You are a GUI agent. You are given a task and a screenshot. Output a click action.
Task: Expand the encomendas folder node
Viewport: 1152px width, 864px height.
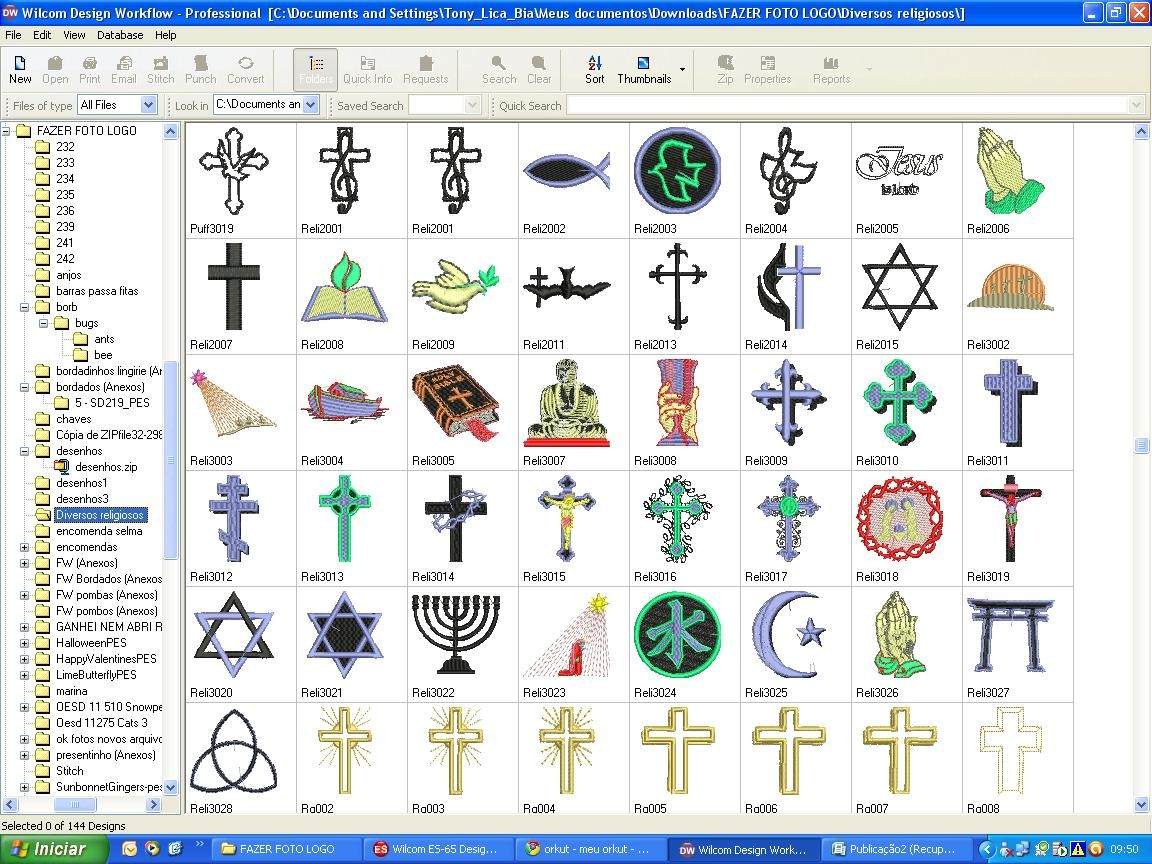[24, 547]
